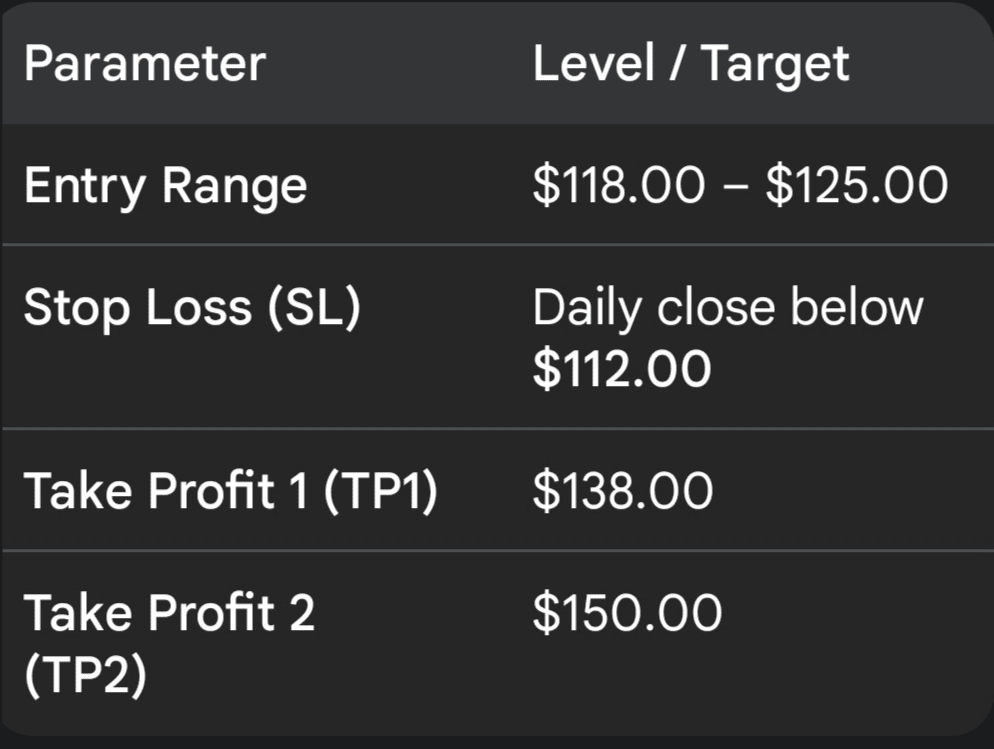Click the $118.00 lower entry price

point(618,187)
